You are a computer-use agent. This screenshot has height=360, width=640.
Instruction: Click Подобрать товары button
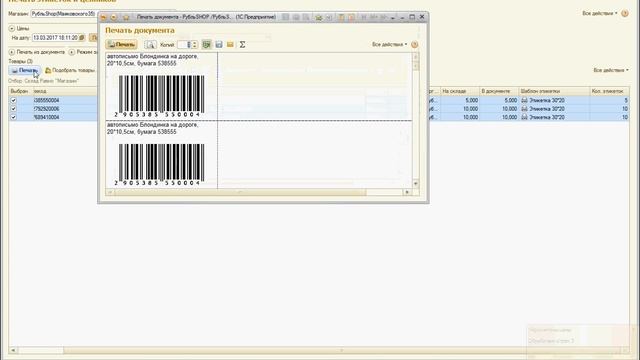[70, 70]
